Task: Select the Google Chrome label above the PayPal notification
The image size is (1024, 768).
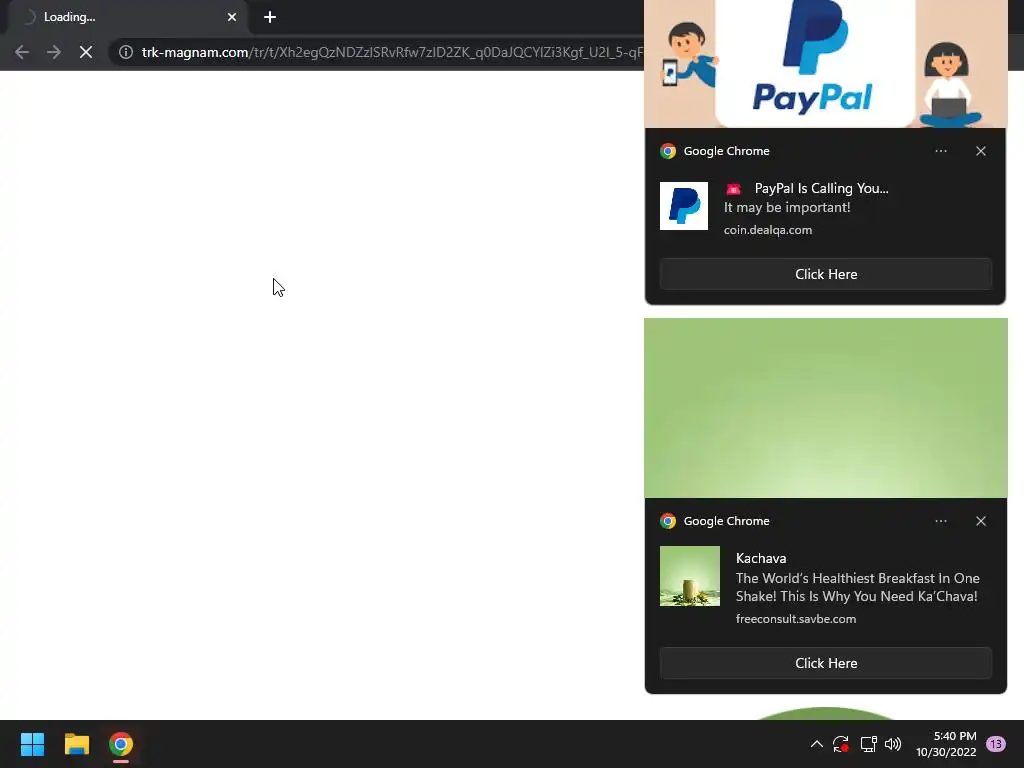Action: [x=726, y=151]
